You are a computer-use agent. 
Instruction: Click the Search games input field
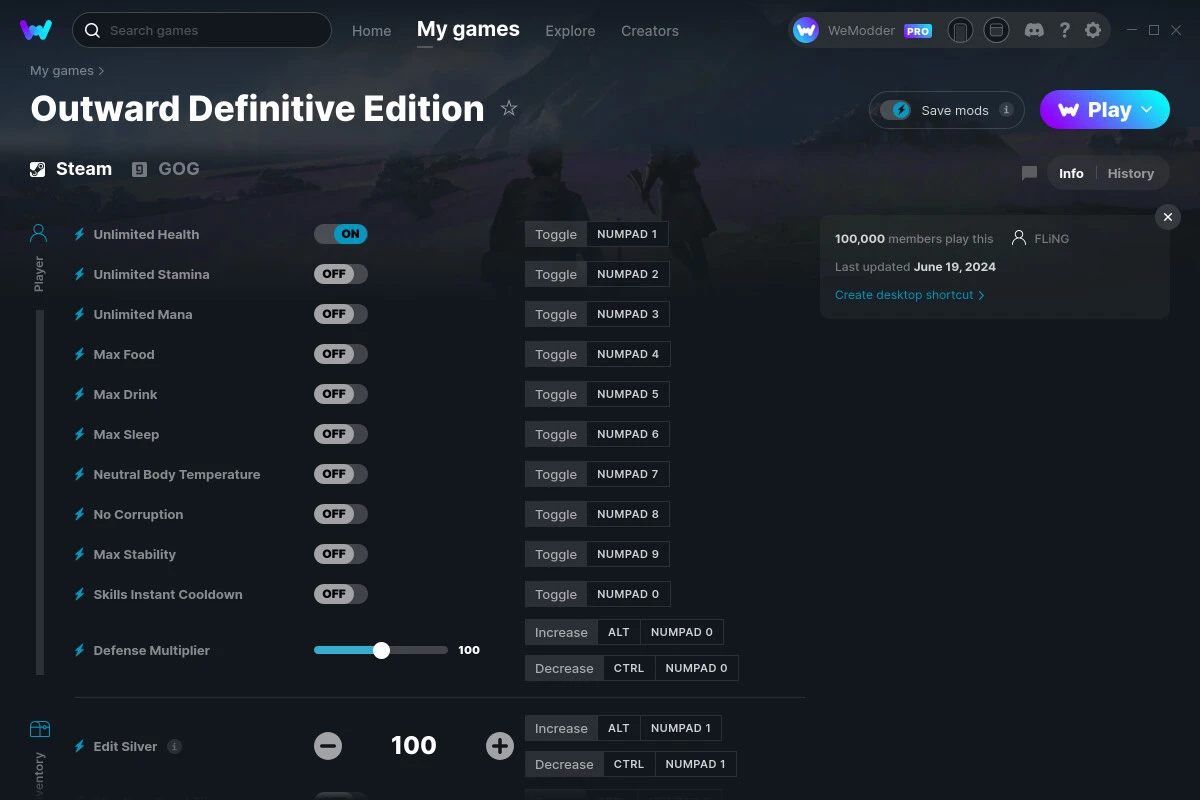pyautogui.click(x=200, y=30)
